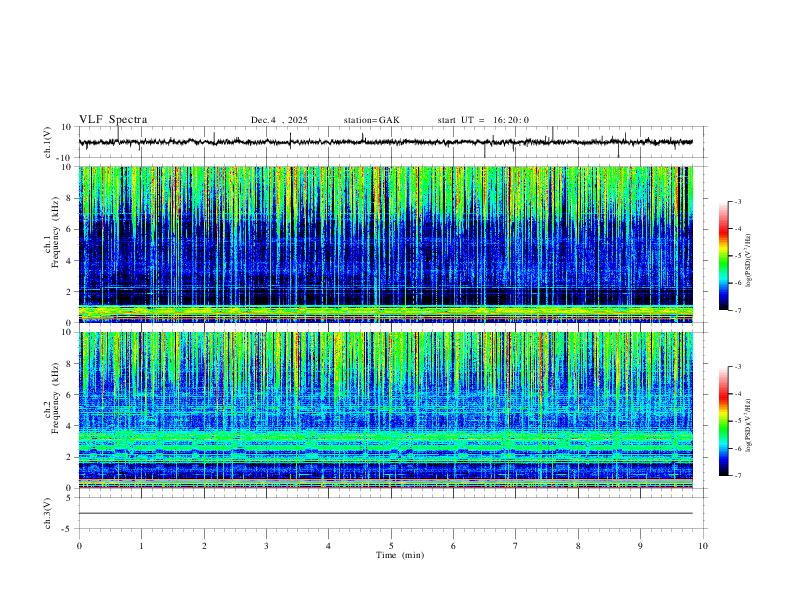Image resolution: width=792 pixels, height=612 pixels.
Task: Click the time axis tick label "4"
Action: tap(328, 546)
